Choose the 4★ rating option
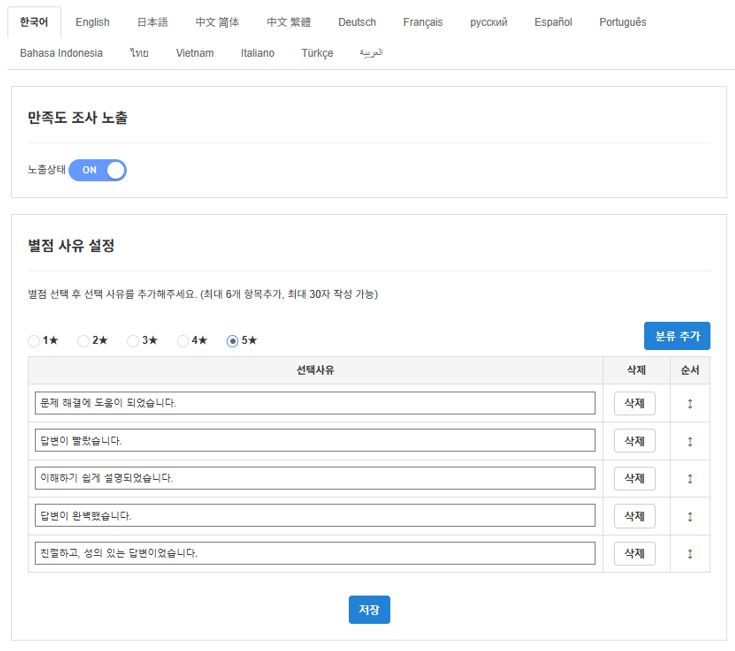The image size is (735, 651). [183, 341]
